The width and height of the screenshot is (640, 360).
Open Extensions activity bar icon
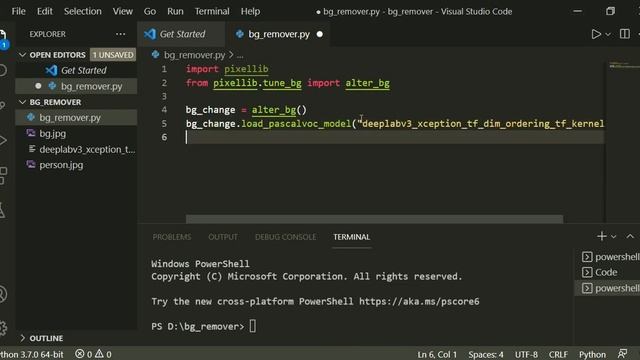3,176
